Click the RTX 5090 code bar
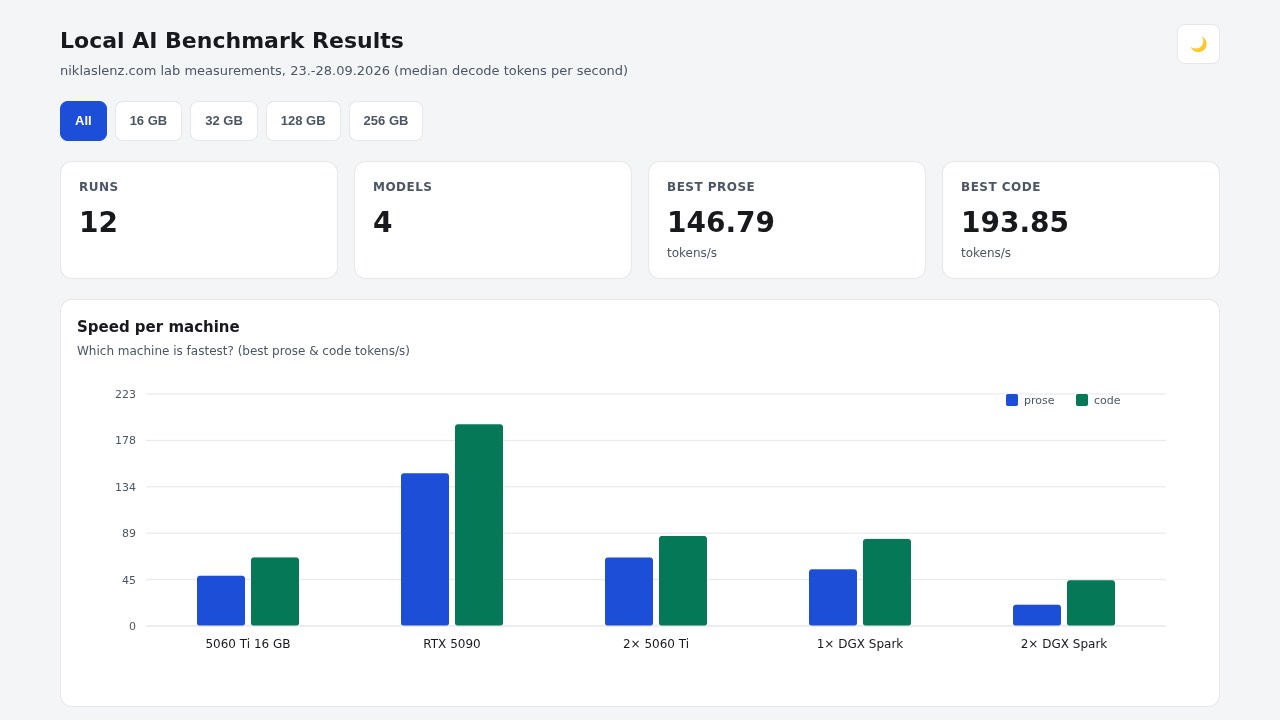Screen dimensions: 1280x720 [479, 525]
